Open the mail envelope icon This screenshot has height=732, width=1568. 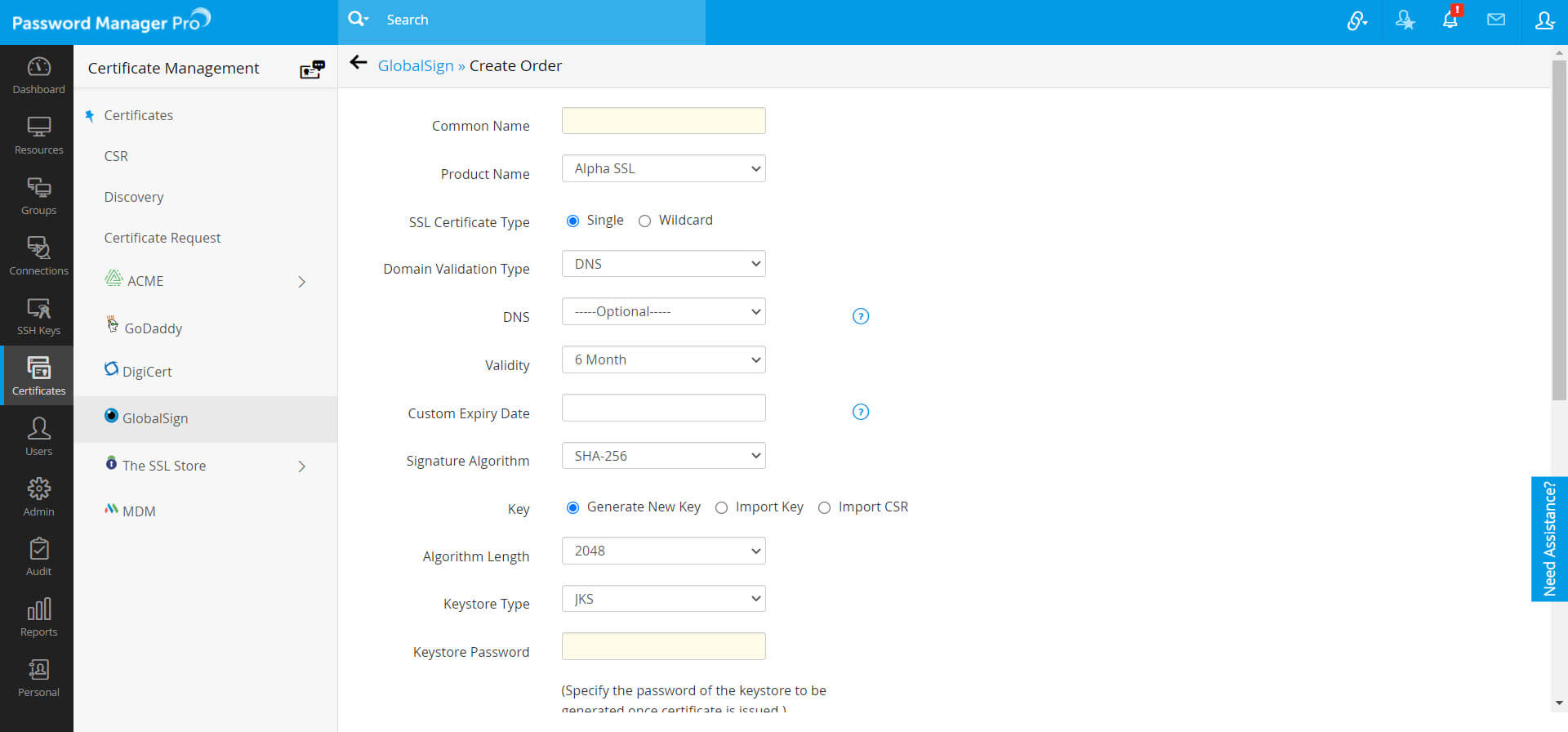(x=1496, y=20)
